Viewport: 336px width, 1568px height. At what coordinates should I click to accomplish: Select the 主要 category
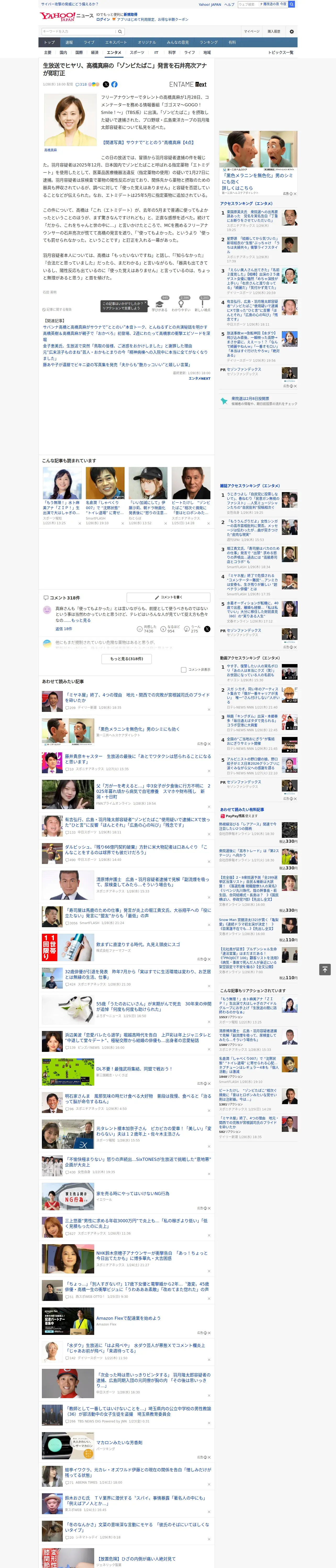[48, 52]
